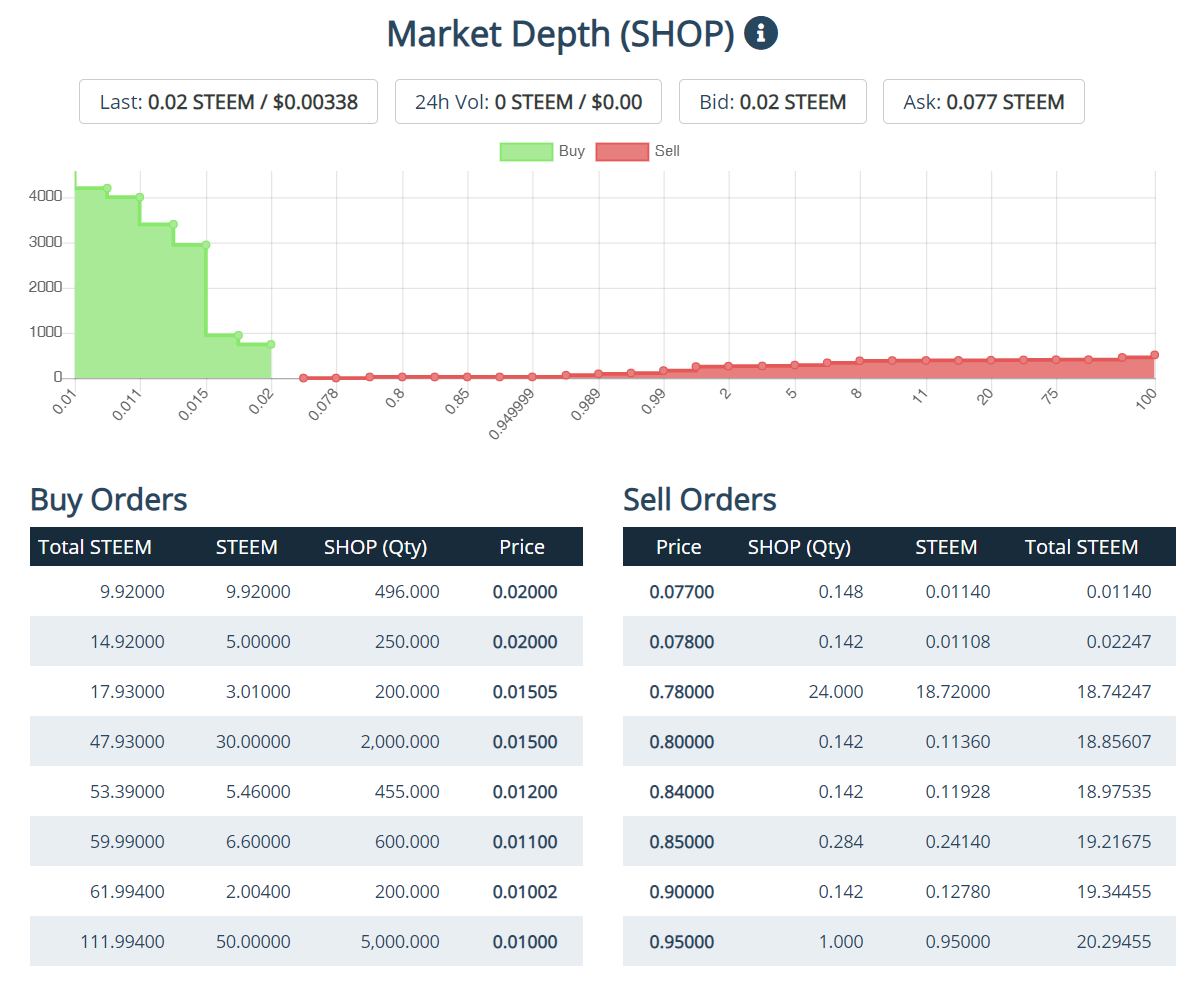Click the green Buy legend swatch
1200x1008 pixels.
point(526,151)
